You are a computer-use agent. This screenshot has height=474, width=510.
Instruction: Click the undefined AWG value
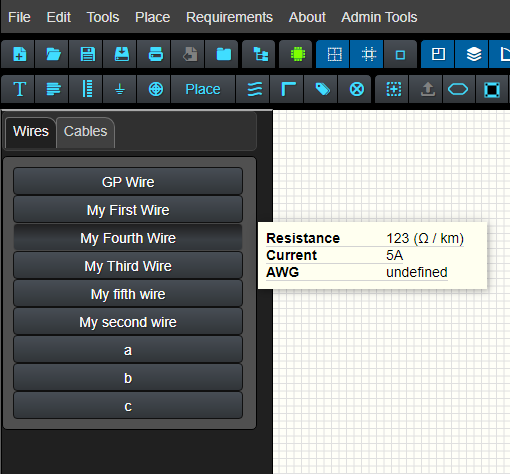[x=417, y=272]
